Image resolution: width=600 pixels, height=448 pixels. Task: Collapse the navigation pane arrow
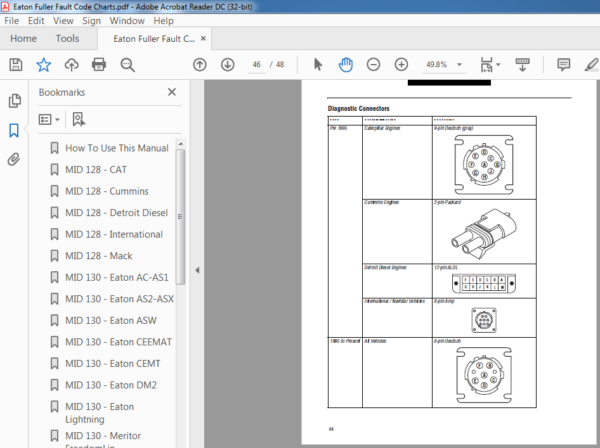coord(197,270)
